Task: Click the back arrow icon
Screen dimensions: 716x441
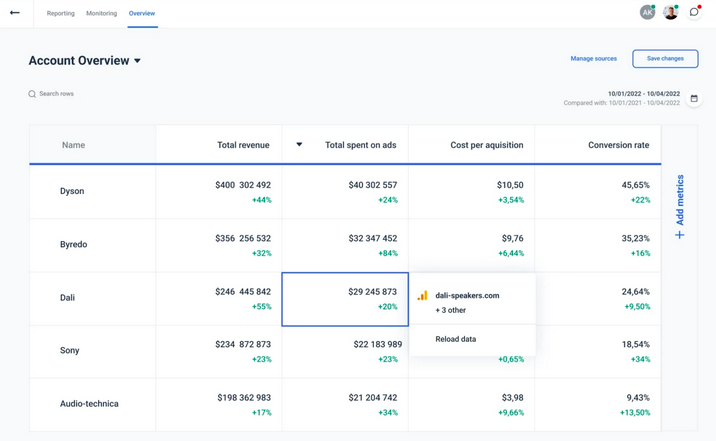Action: (15, 13)
